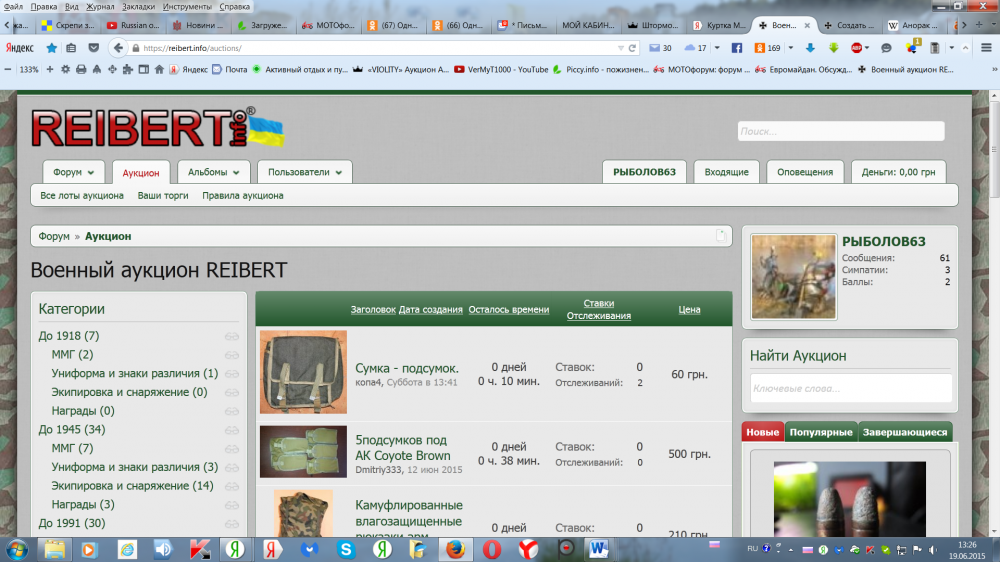The height and width of the screenshot is (562, 1000).
Task: Open Skype from the taskbar
Action: point(346,549)
